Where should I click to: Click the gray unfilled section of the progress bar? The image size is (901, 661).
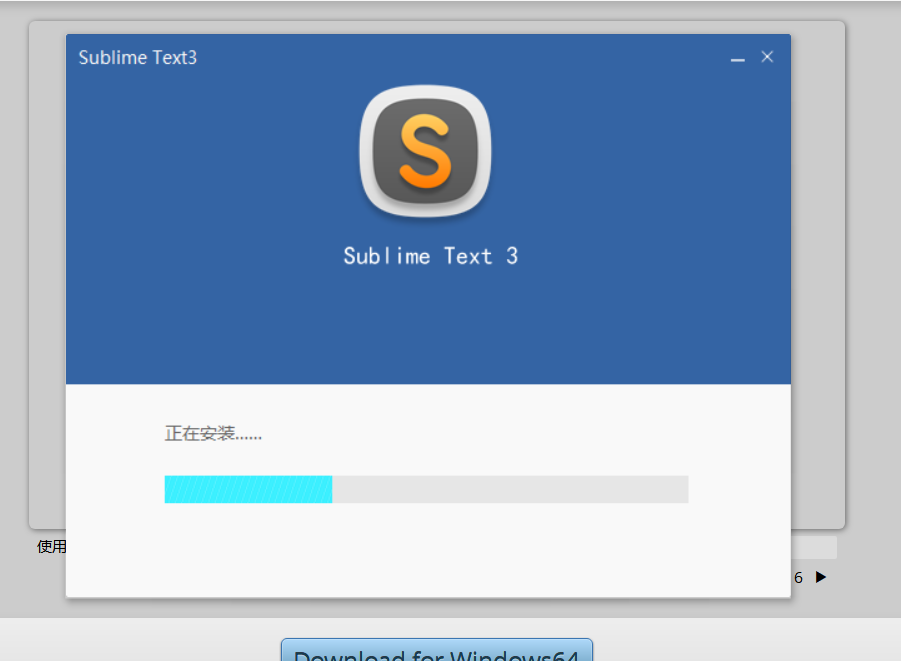click(x=510, y=489)
